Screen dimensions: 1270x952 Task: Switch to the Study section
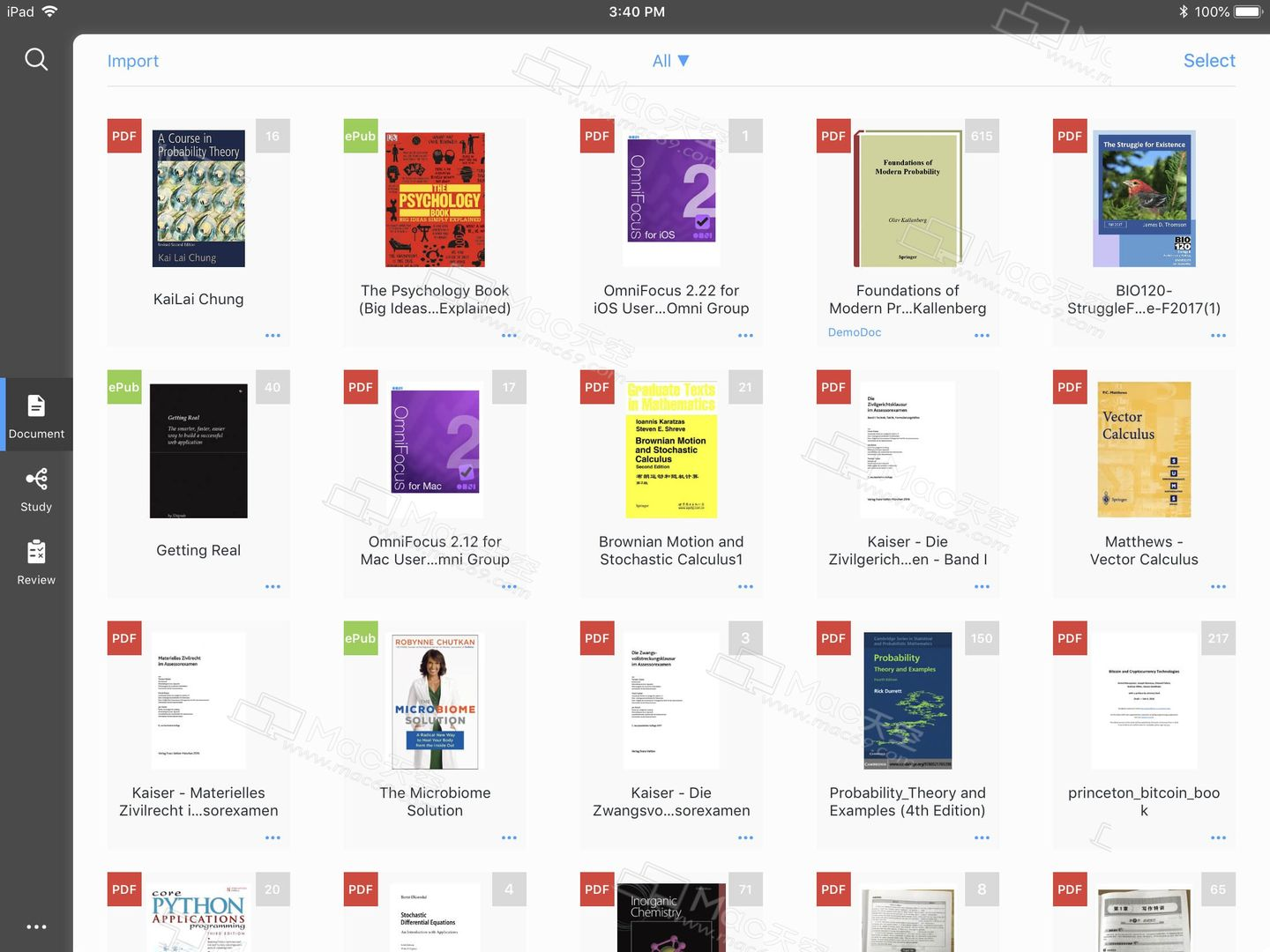click(36, 489)
